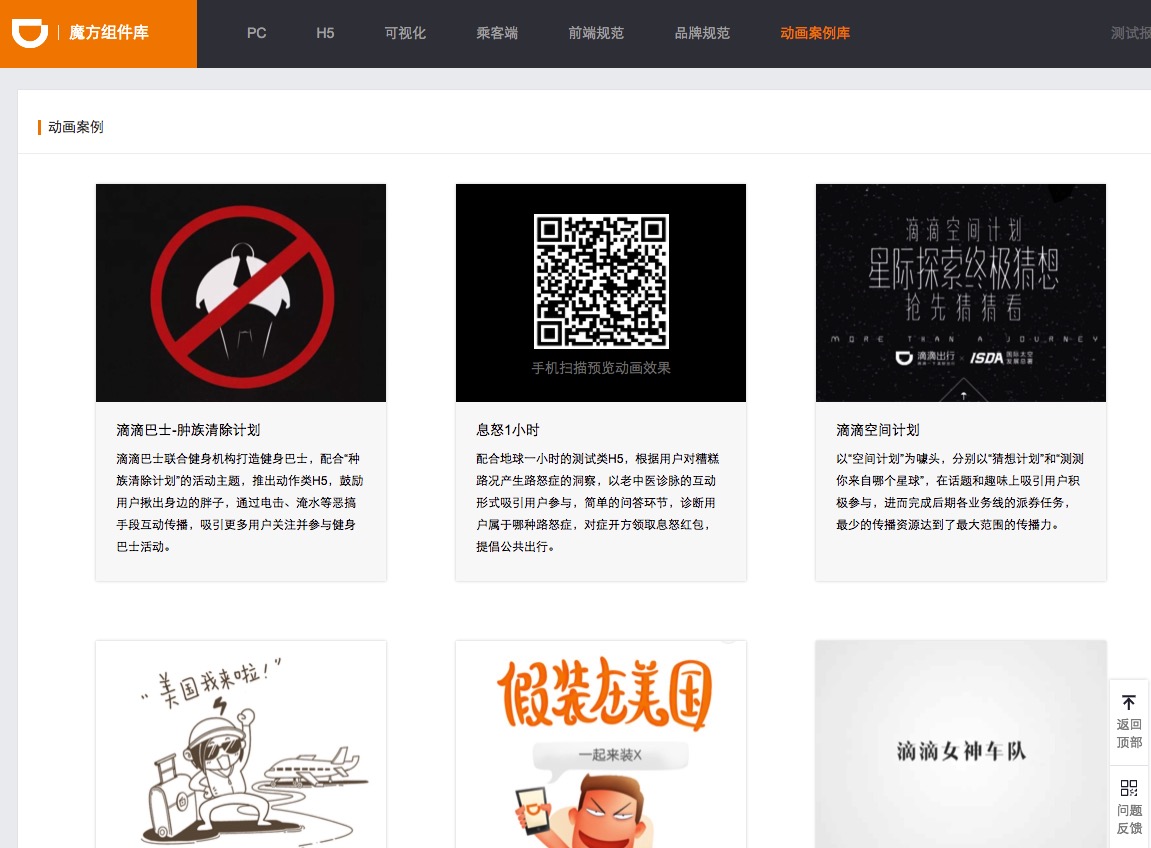Open the 品牌规范 navigation item
1151x848 pixels.
click(701, 33)
